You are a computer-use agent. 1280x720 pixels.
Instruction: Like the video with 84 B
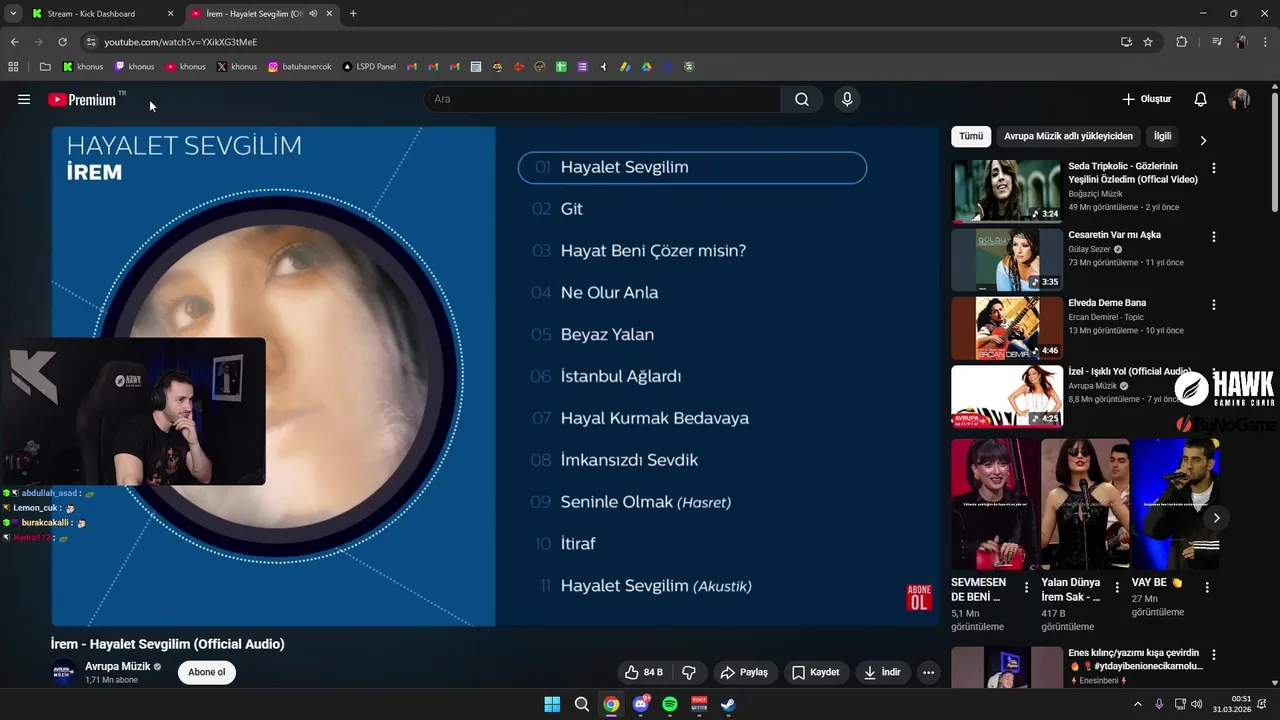644,672
